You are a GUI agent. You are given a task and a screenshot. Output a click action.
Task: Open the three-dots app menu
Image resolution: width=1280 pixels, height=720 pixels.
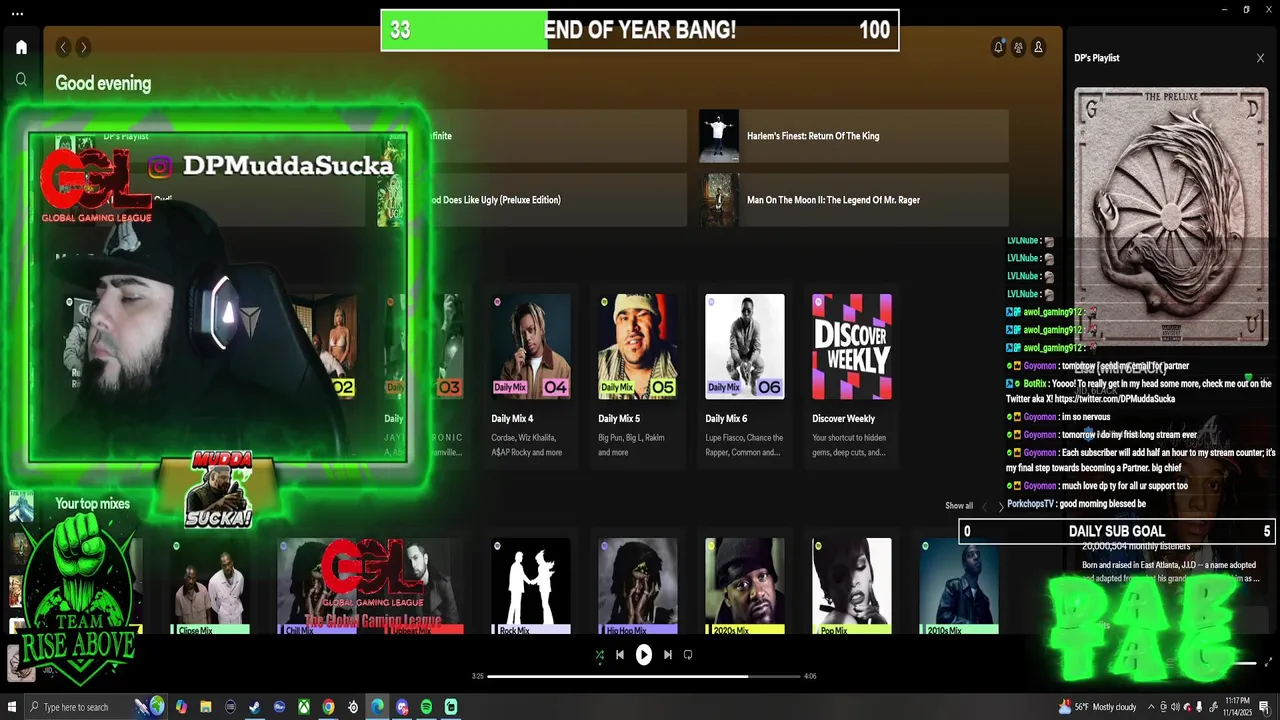point(18,14)
